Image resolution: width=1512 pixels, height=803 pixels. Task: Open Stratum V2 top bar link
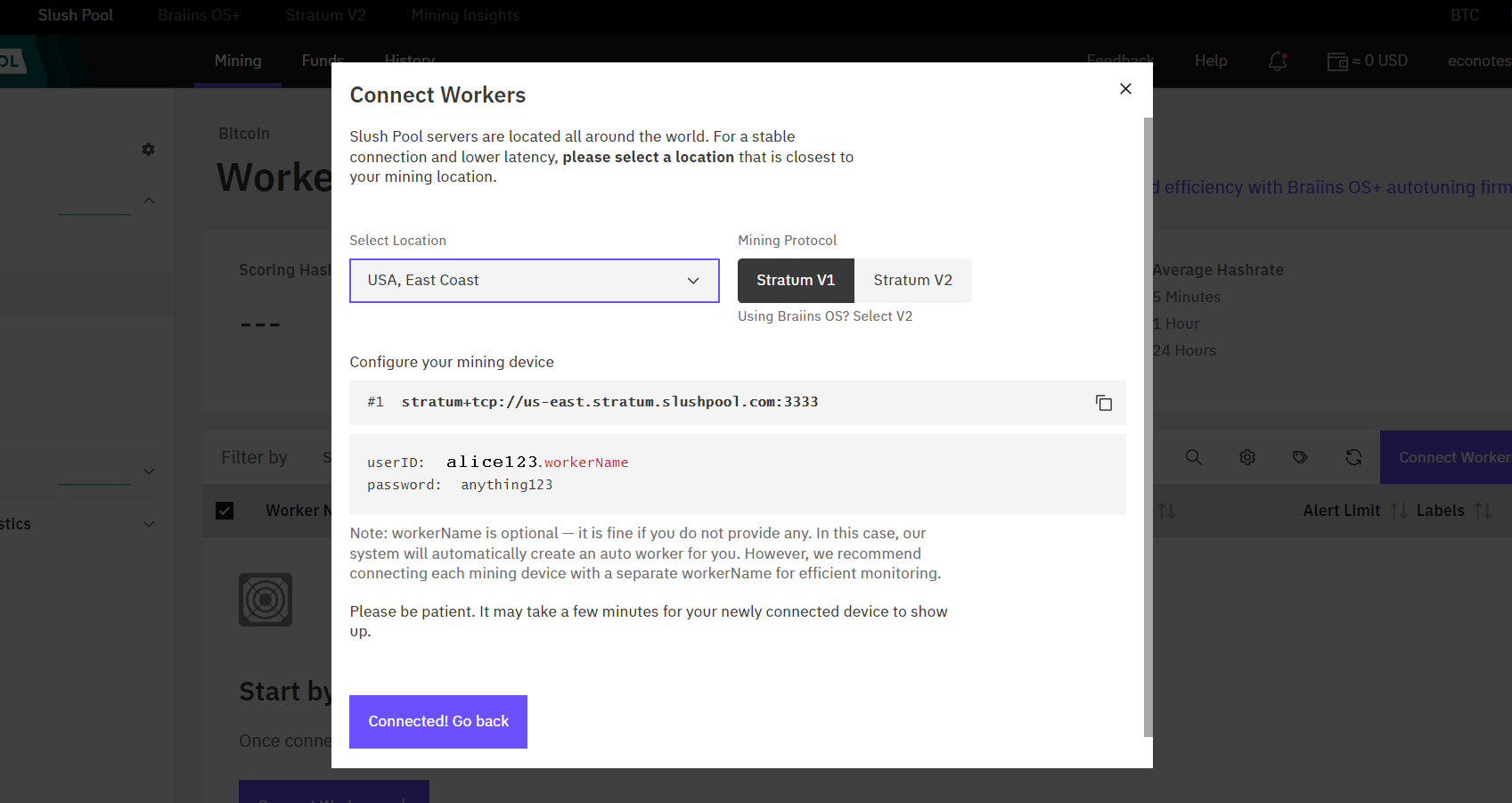click(325, 15)
